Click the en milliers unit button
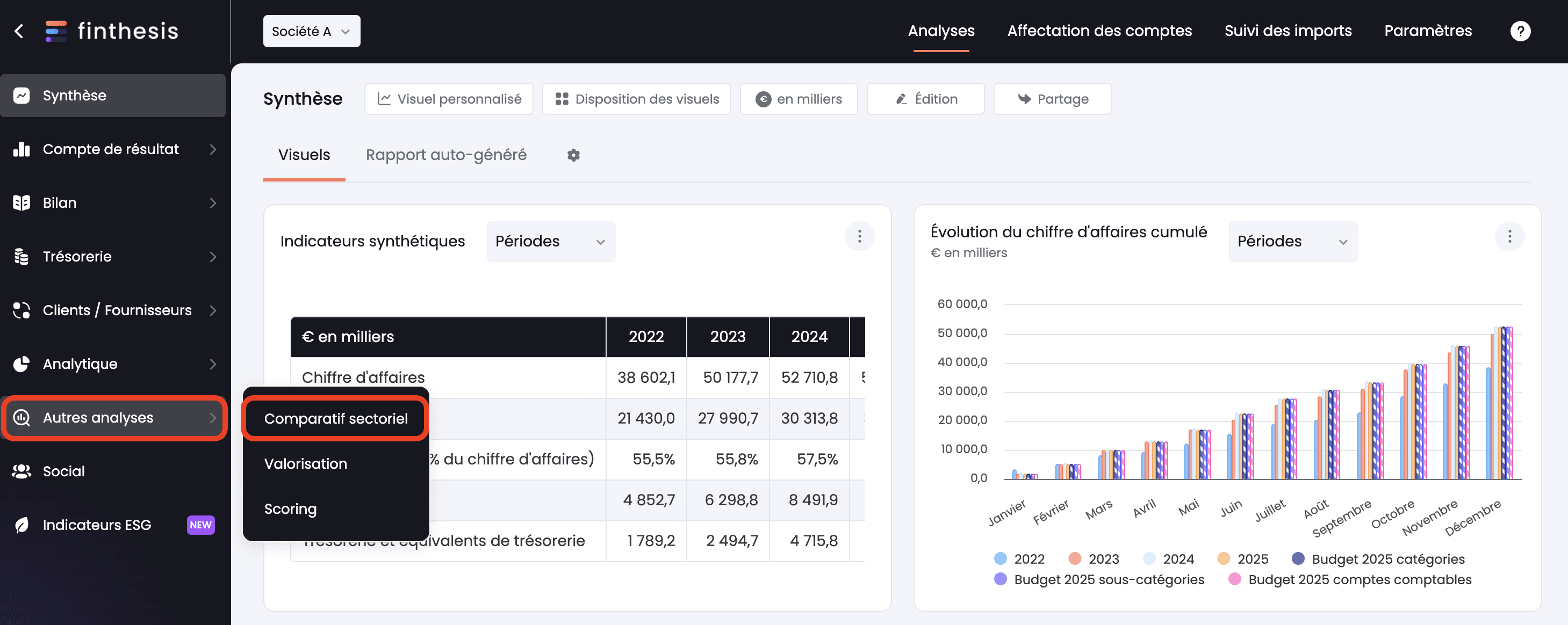 (x=798, y=98)
